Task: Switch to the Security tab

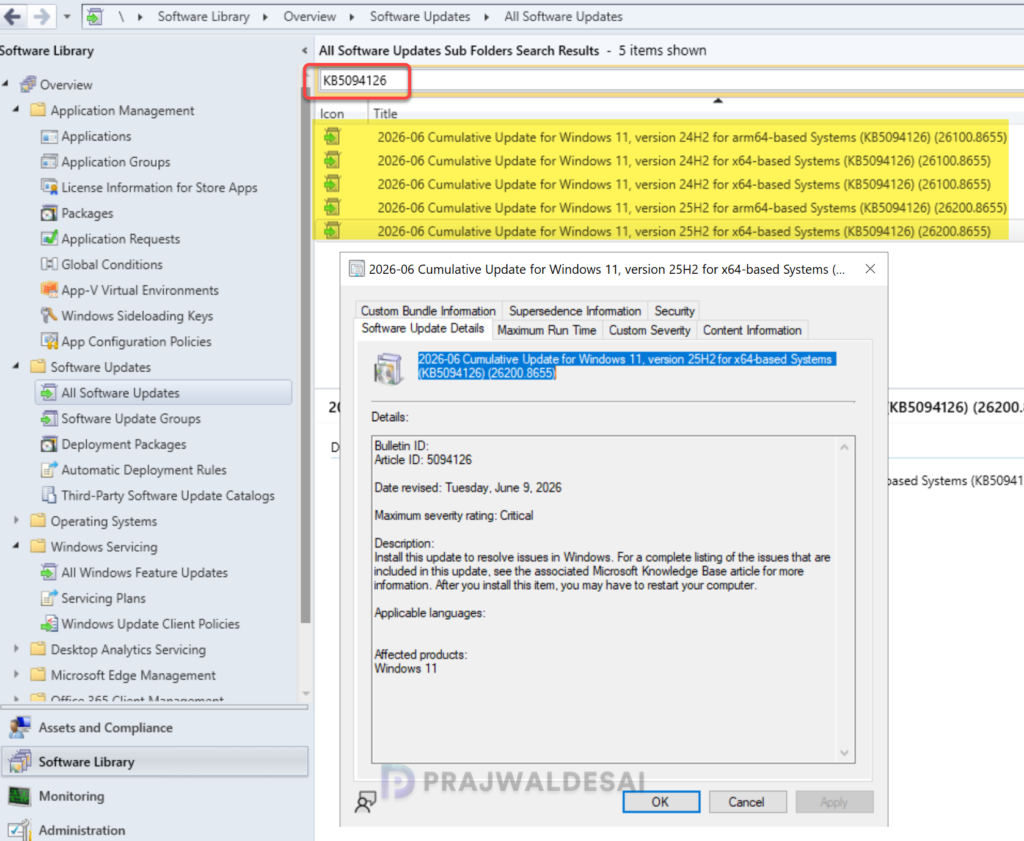Action: [x=674, y=311]
